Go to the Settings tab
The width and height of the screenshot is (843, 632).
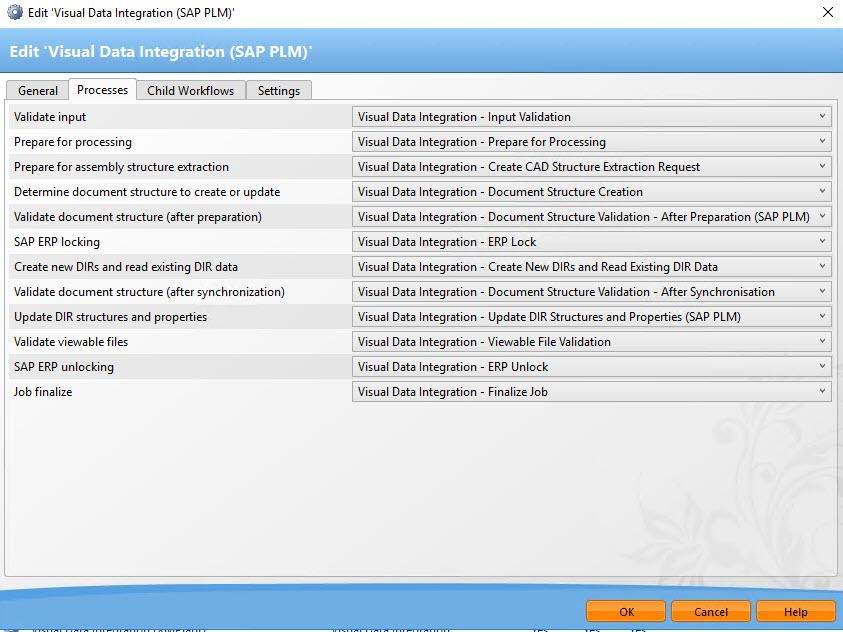(278, 90)
